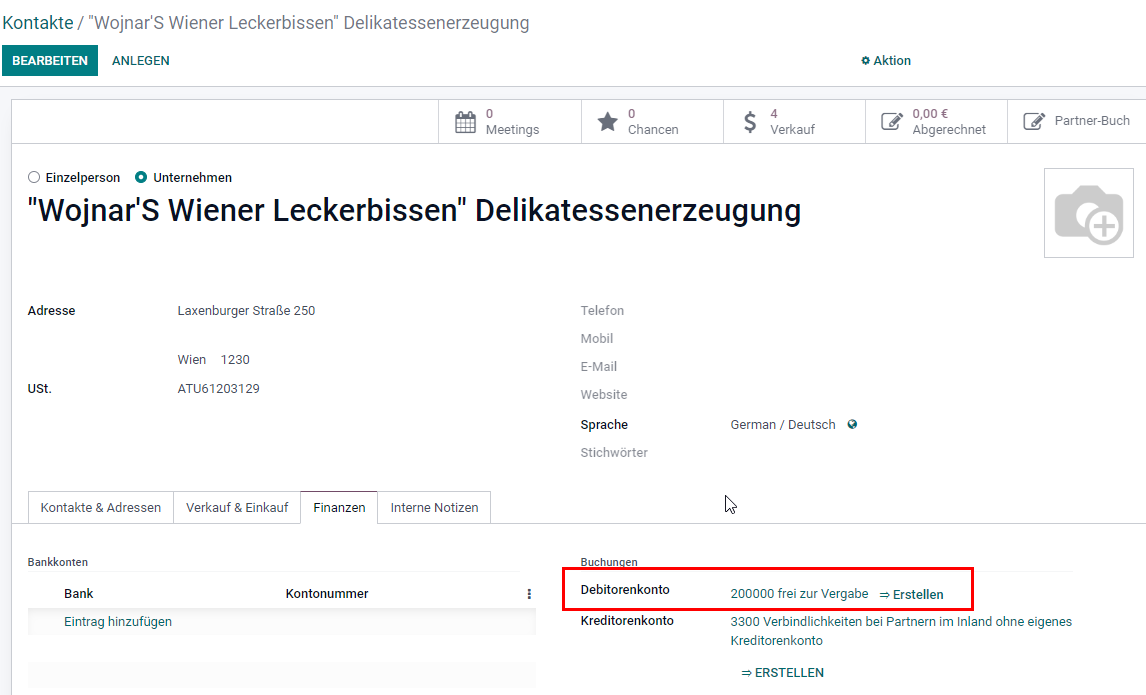The width and height of the screenshot is (1146, 695).
Task: Switch to the Verkauf & Einkauf tab
Action: pyautogui.click(x=237, y=507)
